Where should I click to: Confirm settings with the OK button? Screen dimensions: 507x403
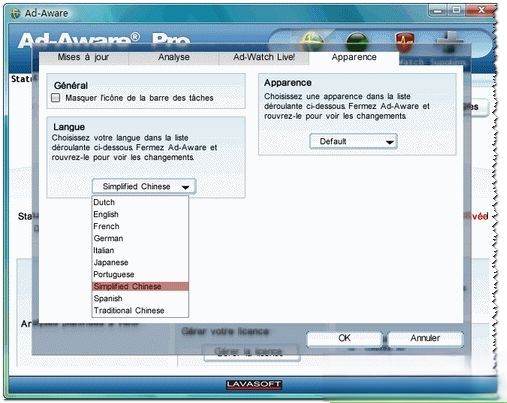tap(344, 338)
